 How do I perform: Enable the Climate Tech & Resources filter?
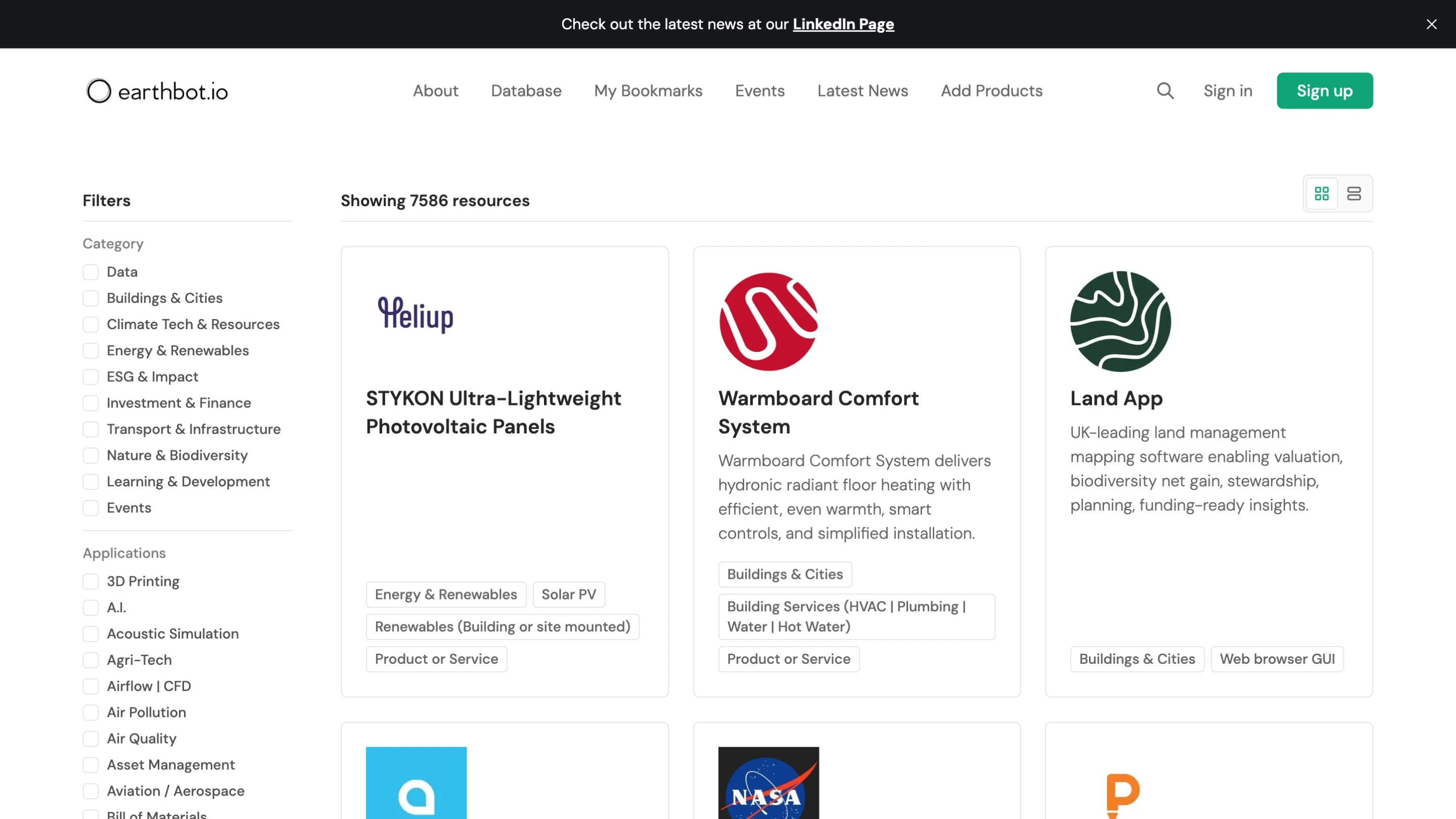click(90, 325)
